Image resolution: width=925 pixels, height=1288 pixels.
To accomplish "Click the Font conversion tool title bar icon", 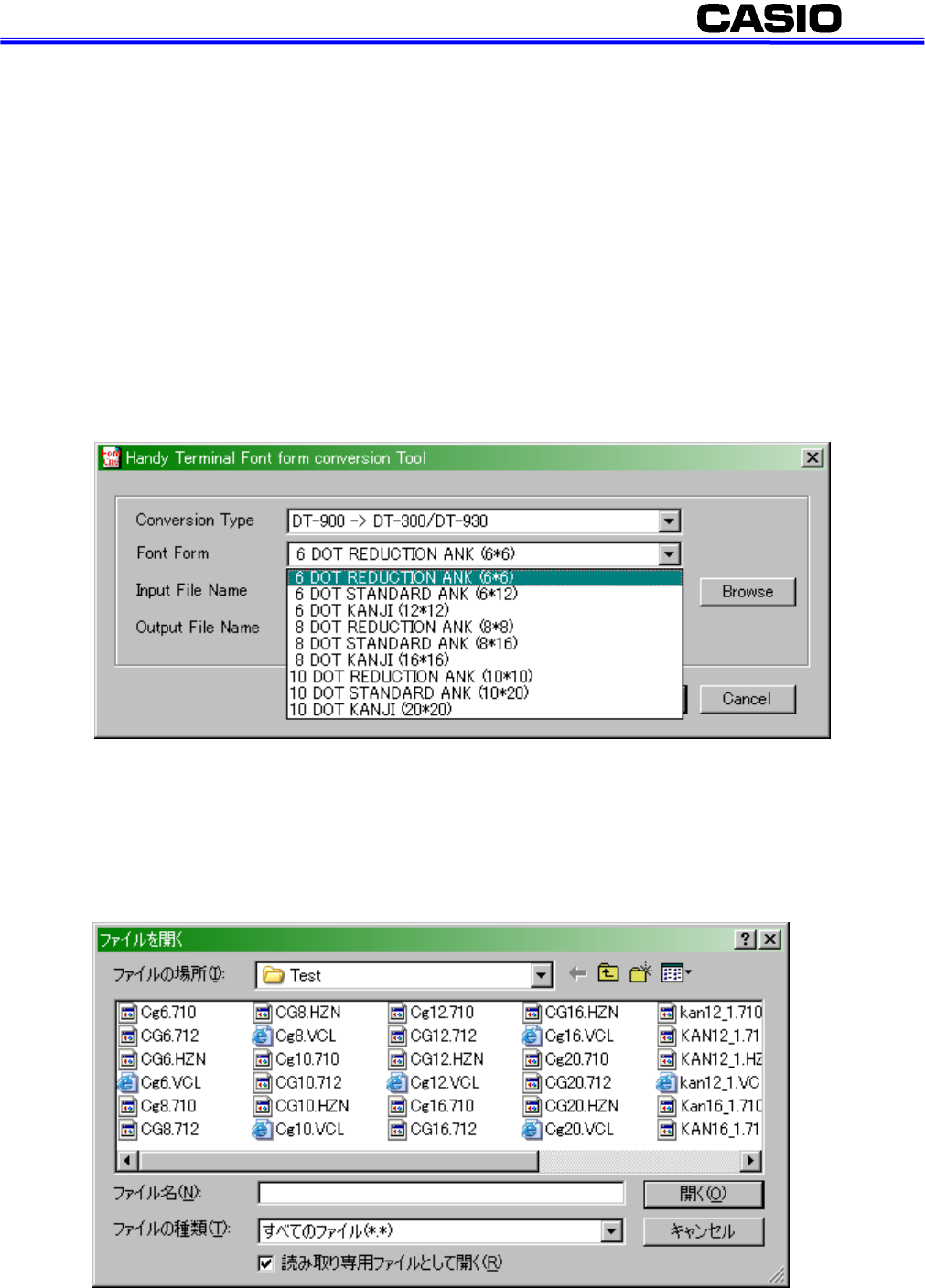I will tap(111, 457).
